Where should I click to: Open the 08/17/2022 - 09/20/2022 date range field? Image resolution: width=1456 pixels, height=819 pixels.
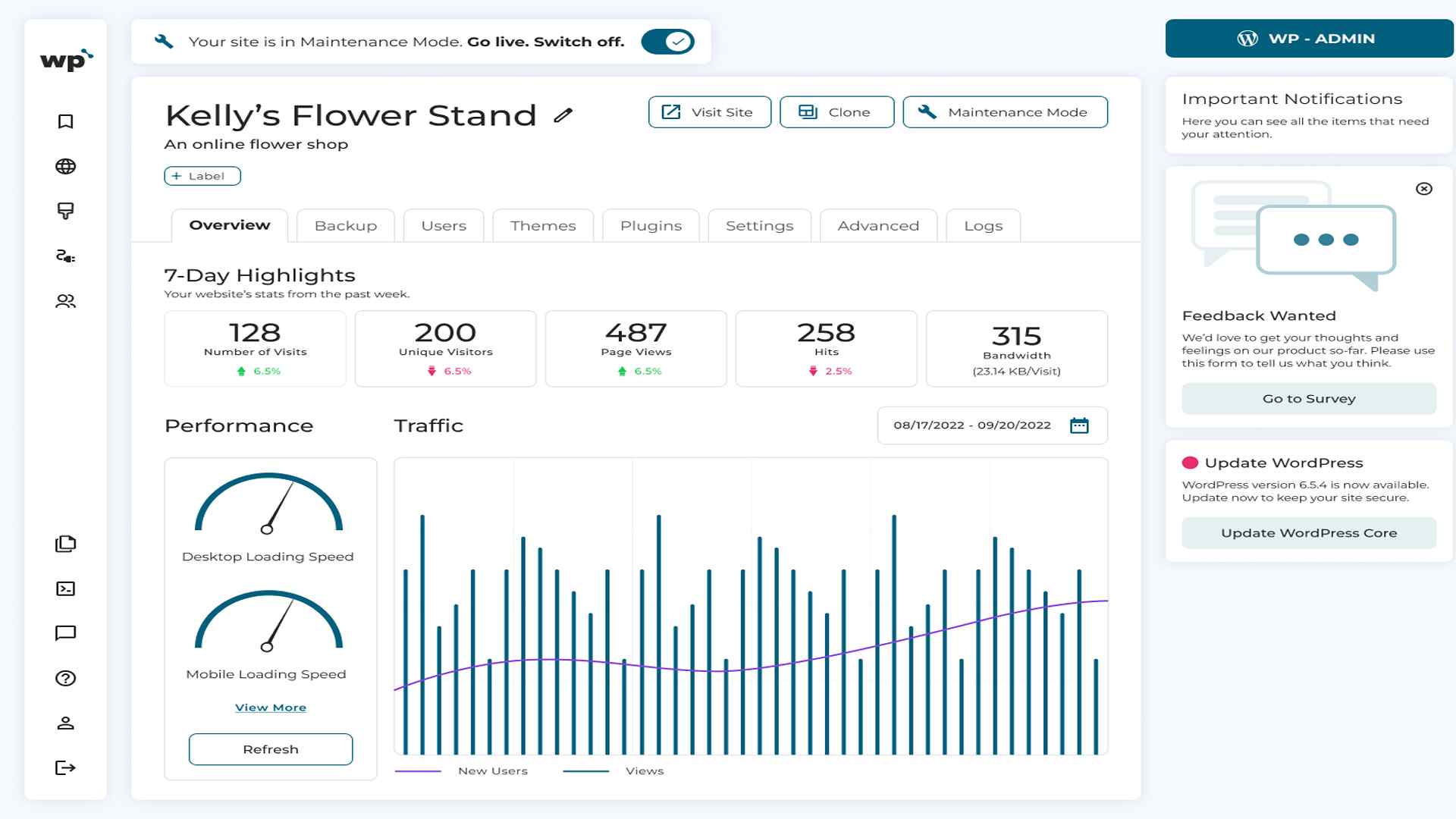[x=993, y=425]
